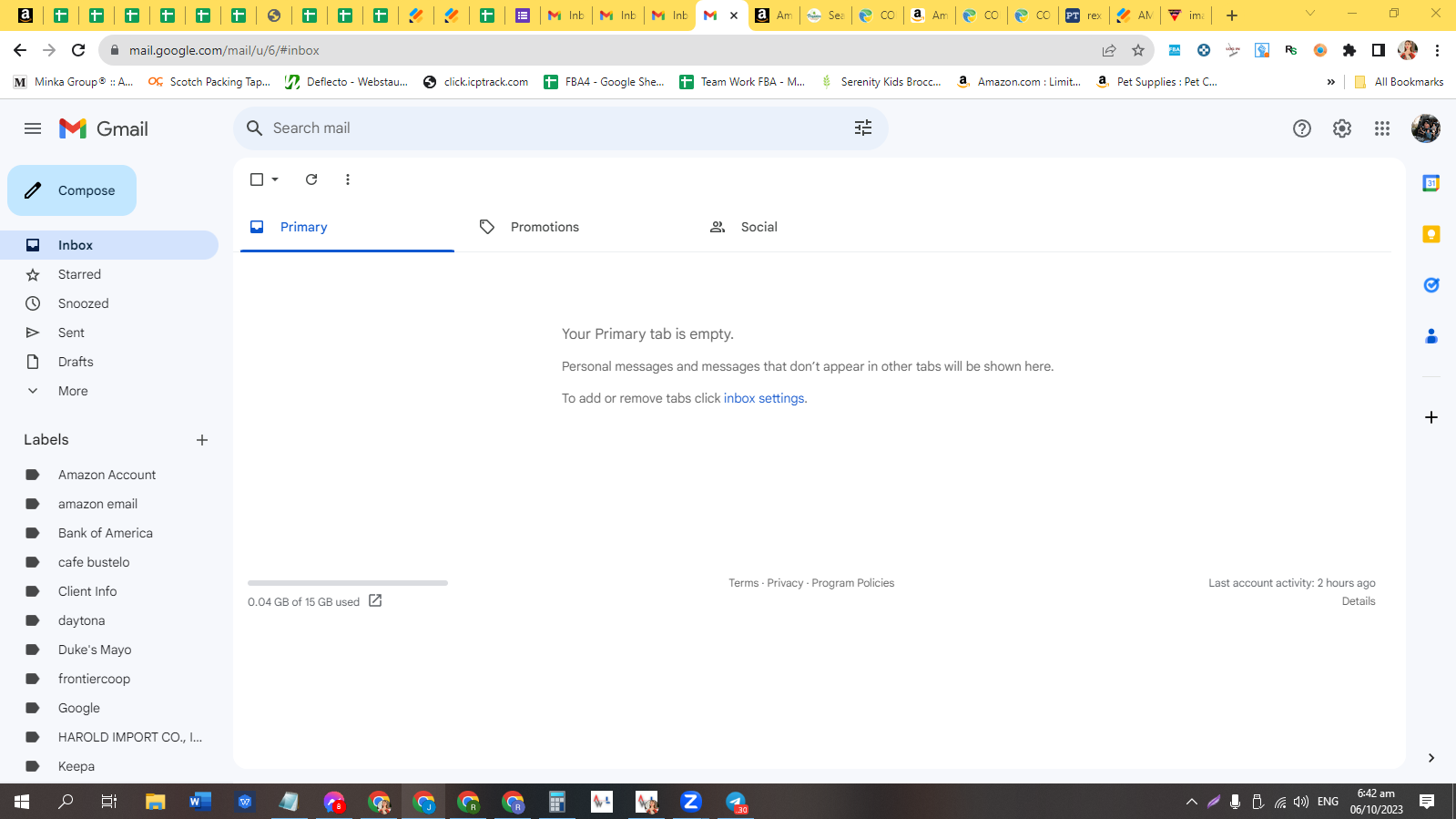Click the browser address bar URL
The height and width of the screenshot is (819, 1456).
(x=224, y=50)
